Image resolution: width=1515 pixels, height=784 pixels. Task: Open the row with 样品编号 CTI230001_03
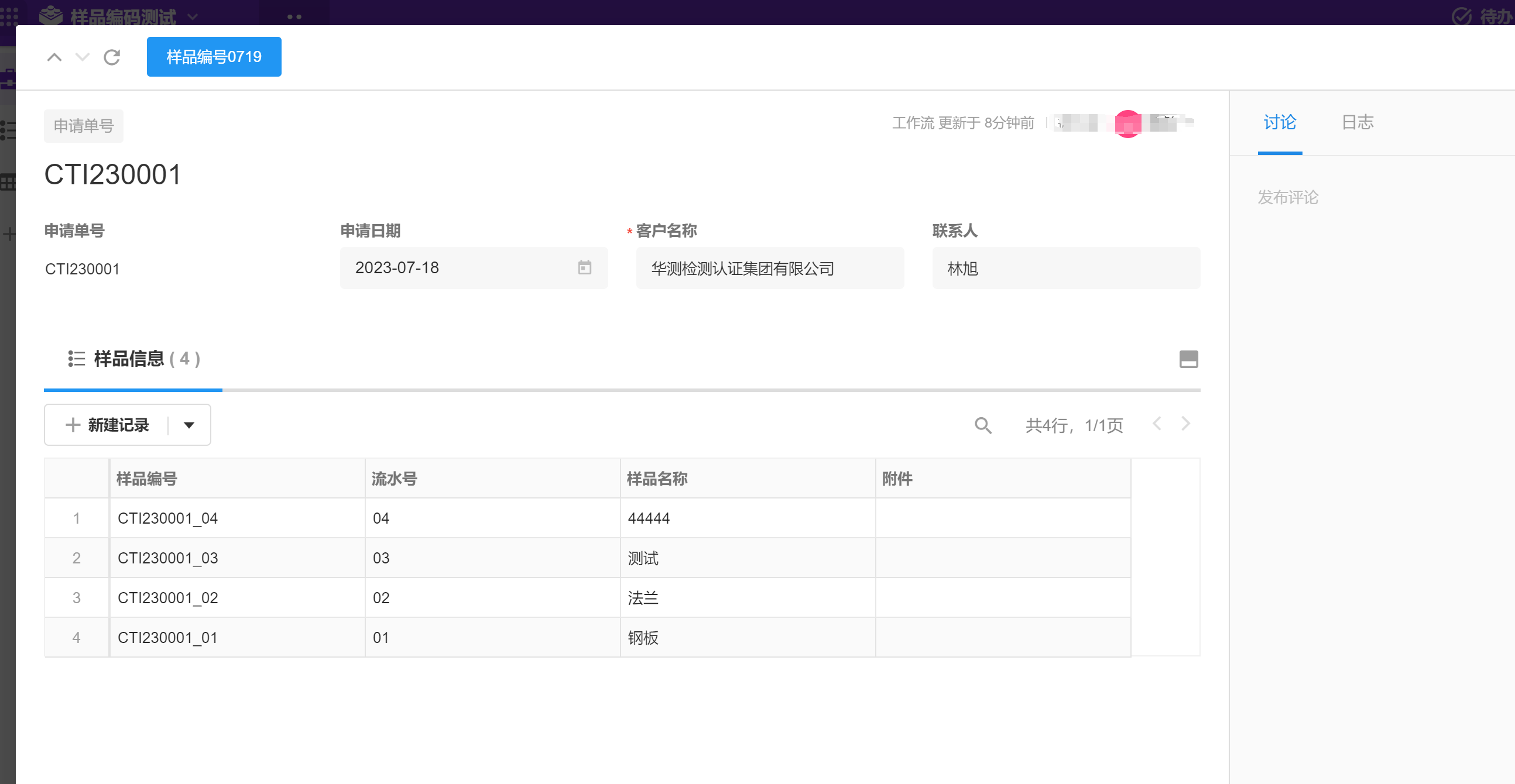click(x=167, y=558)
